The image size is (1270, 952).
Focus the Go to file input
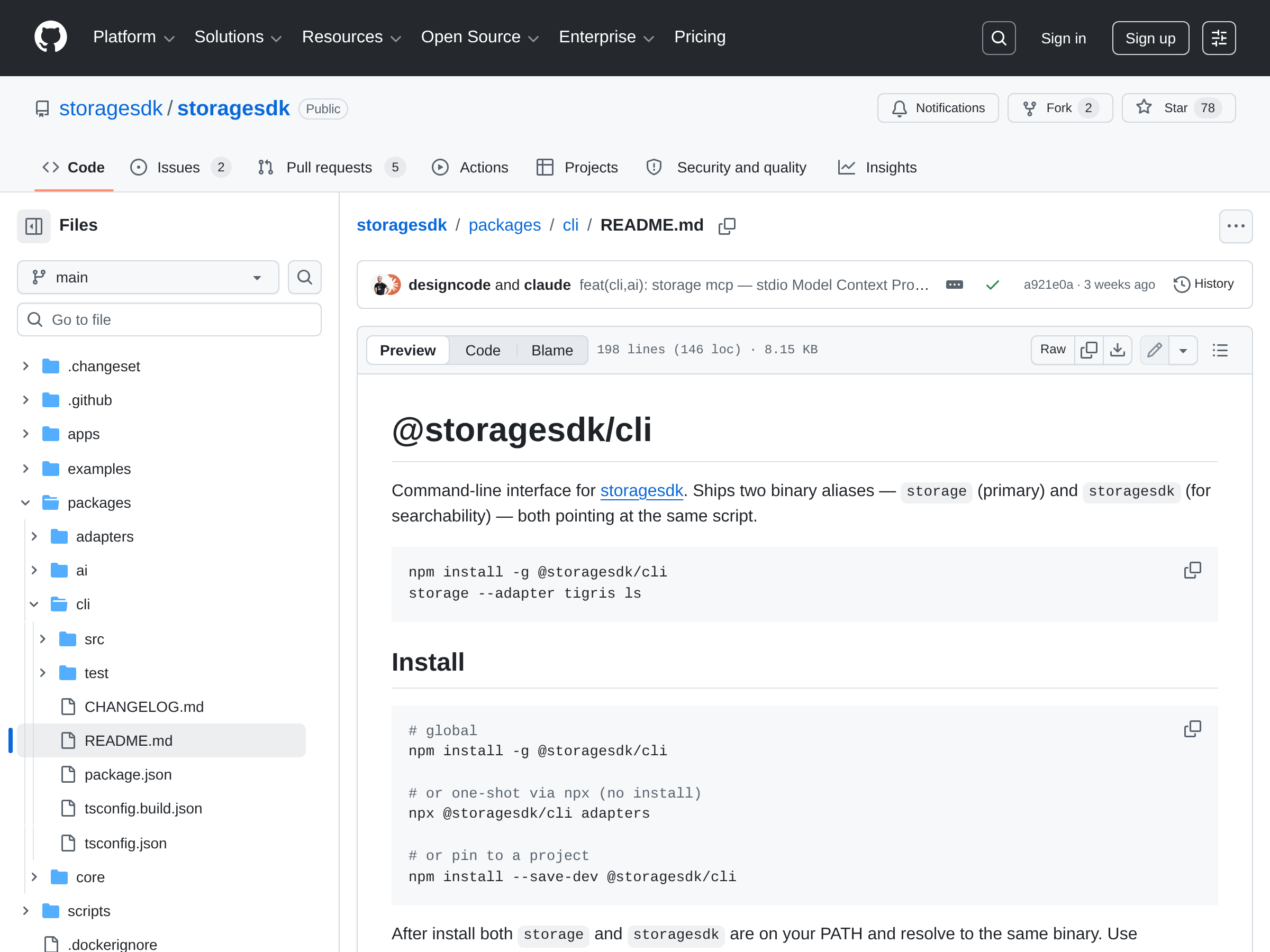169,319
